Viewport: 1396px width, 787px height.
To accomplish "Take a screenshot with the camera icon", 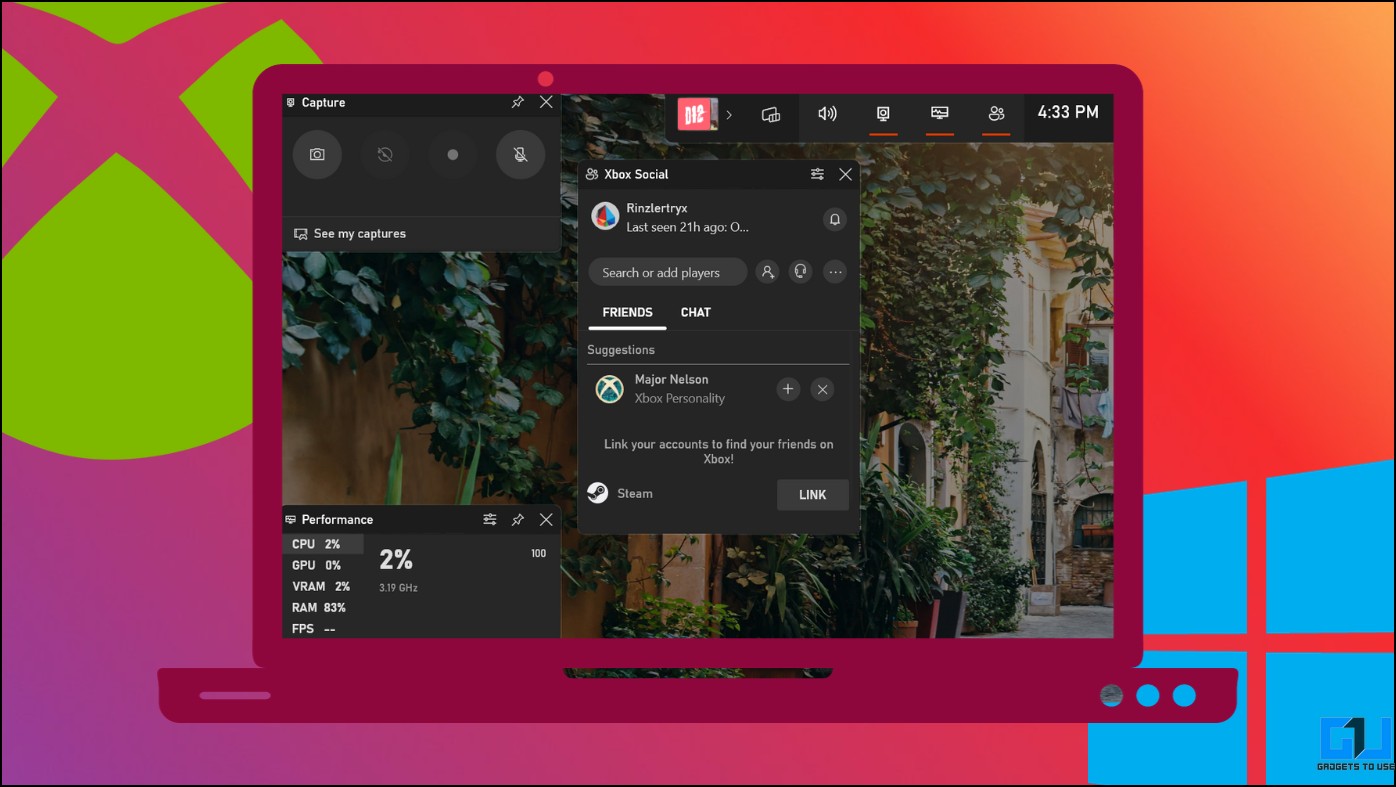I will pos(316,154).
